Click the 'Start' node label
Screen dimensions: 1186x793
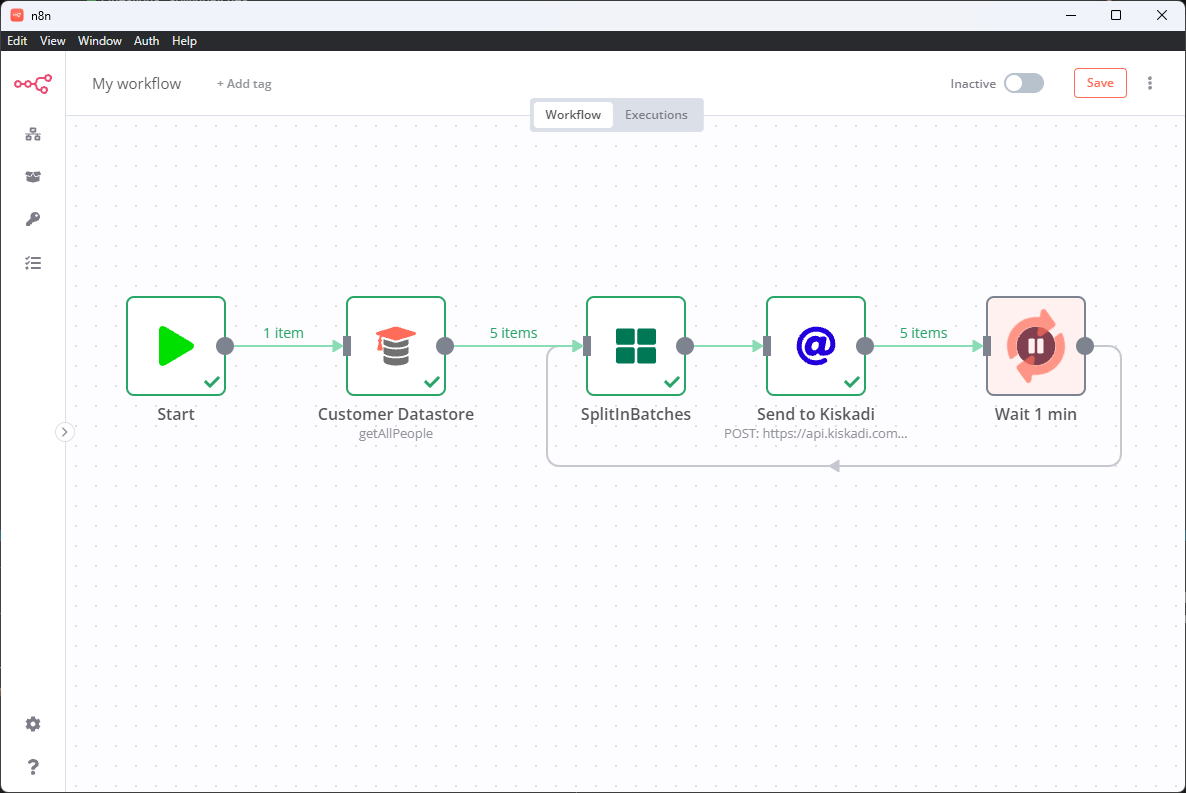click(175, 414)
